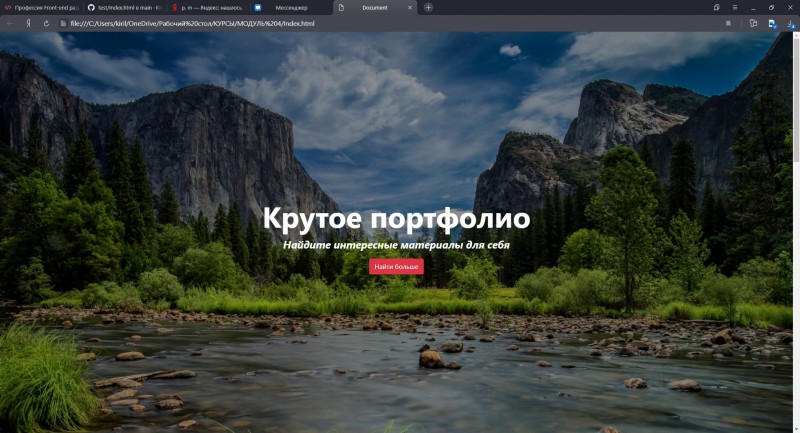Click the red Найти больше button

click(x=396, y=266)
